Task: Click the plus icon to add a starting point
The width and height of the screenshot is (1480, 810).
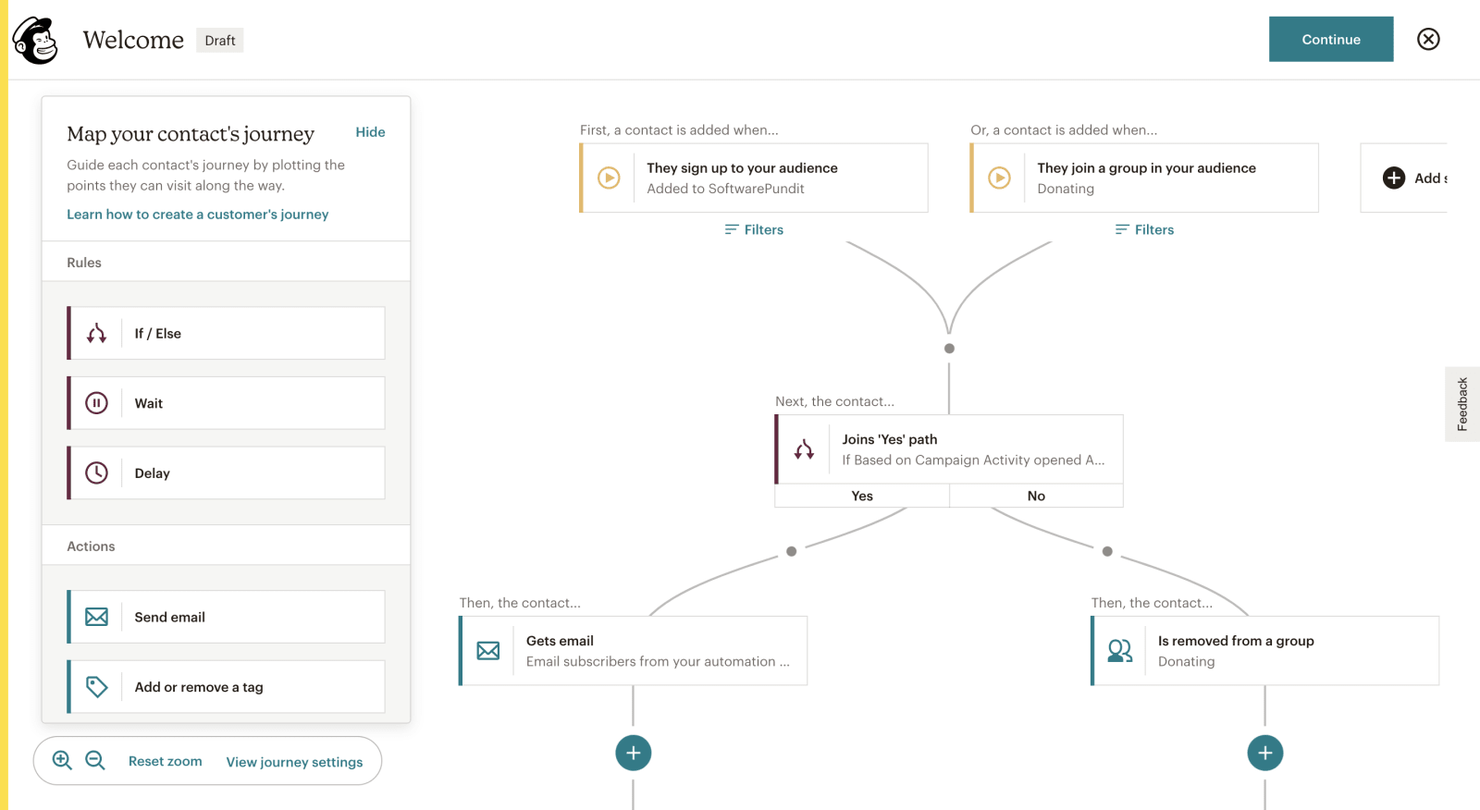Action: click(x=1394, y=178)
